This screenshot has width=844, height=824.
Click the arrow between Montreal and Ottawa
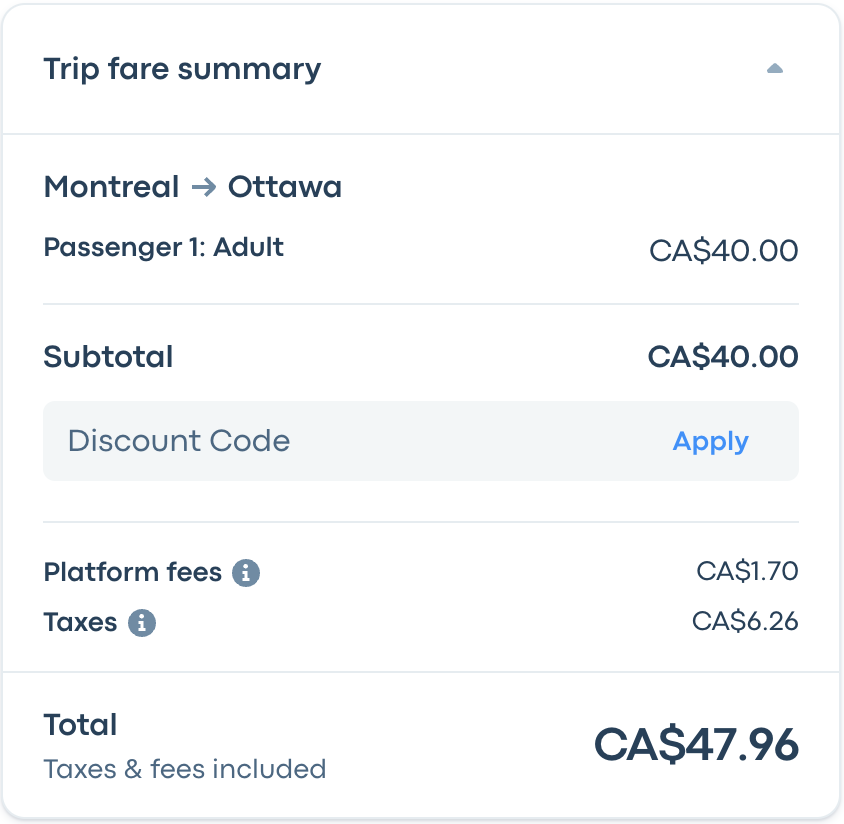click(x=204, y=187)
